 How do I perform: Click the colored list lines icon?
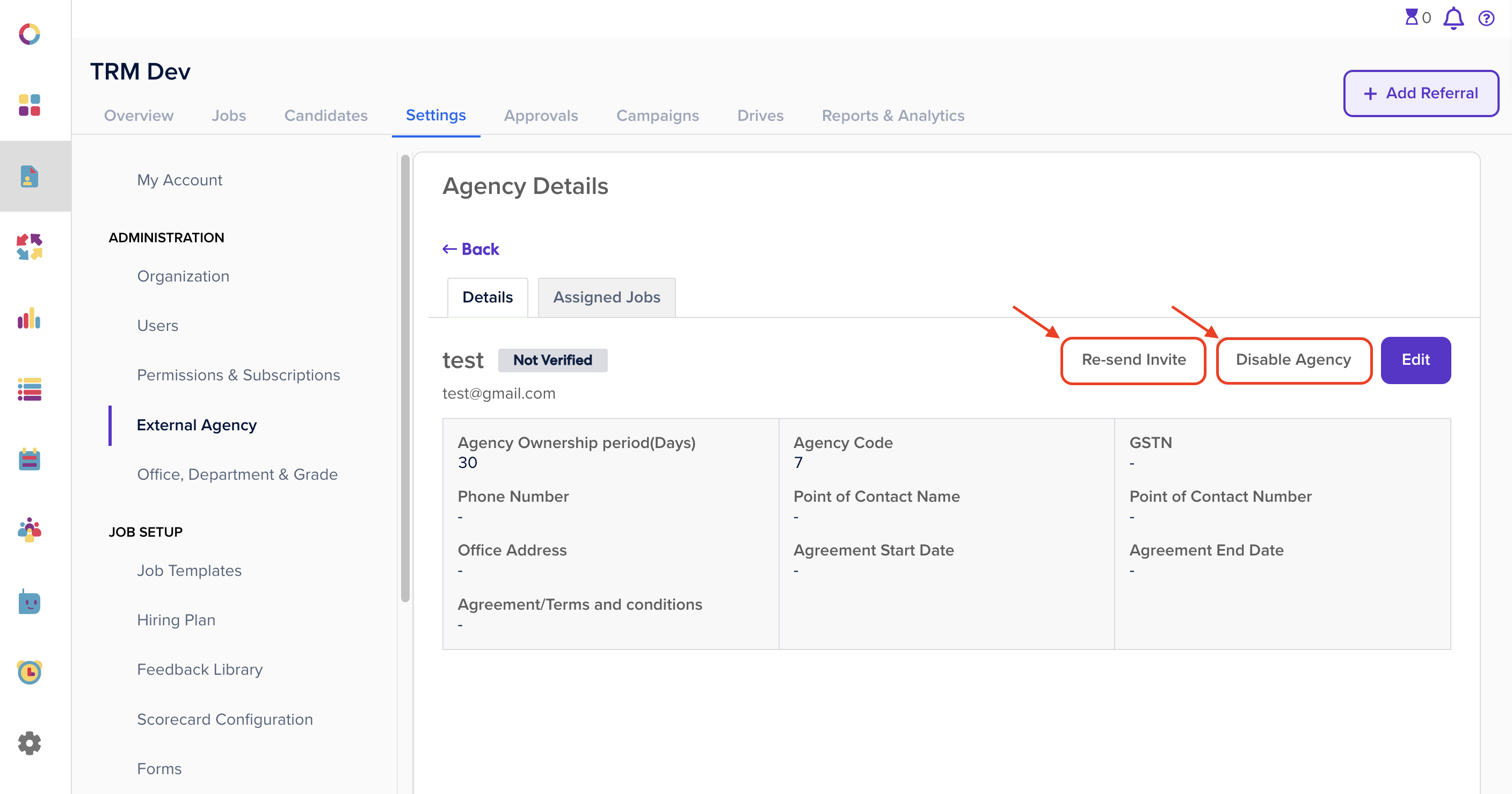pos(30,389)
